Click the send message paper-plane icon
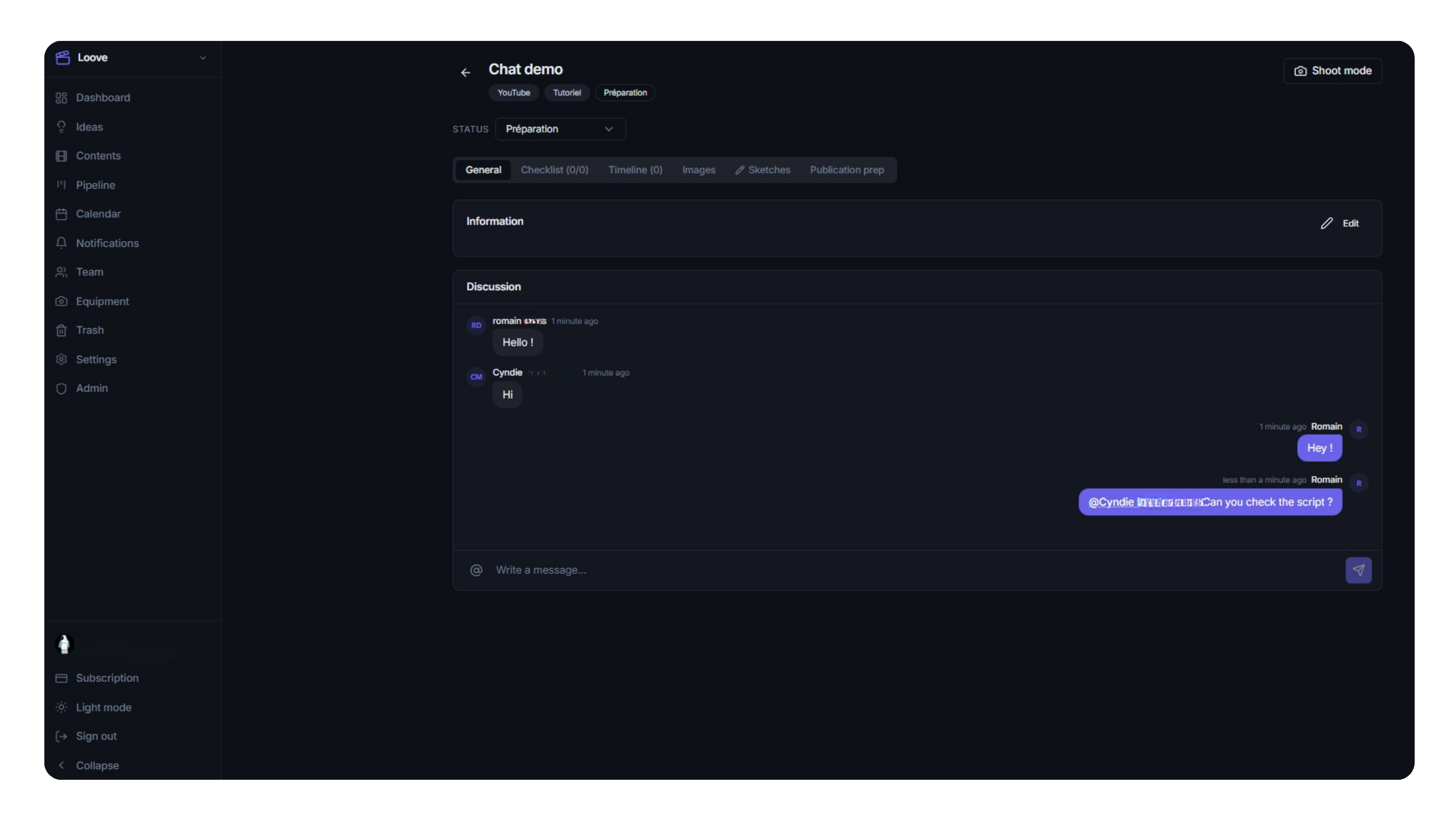The height and width of the screenshot is (819, 1456). (x=1358, y=570)
